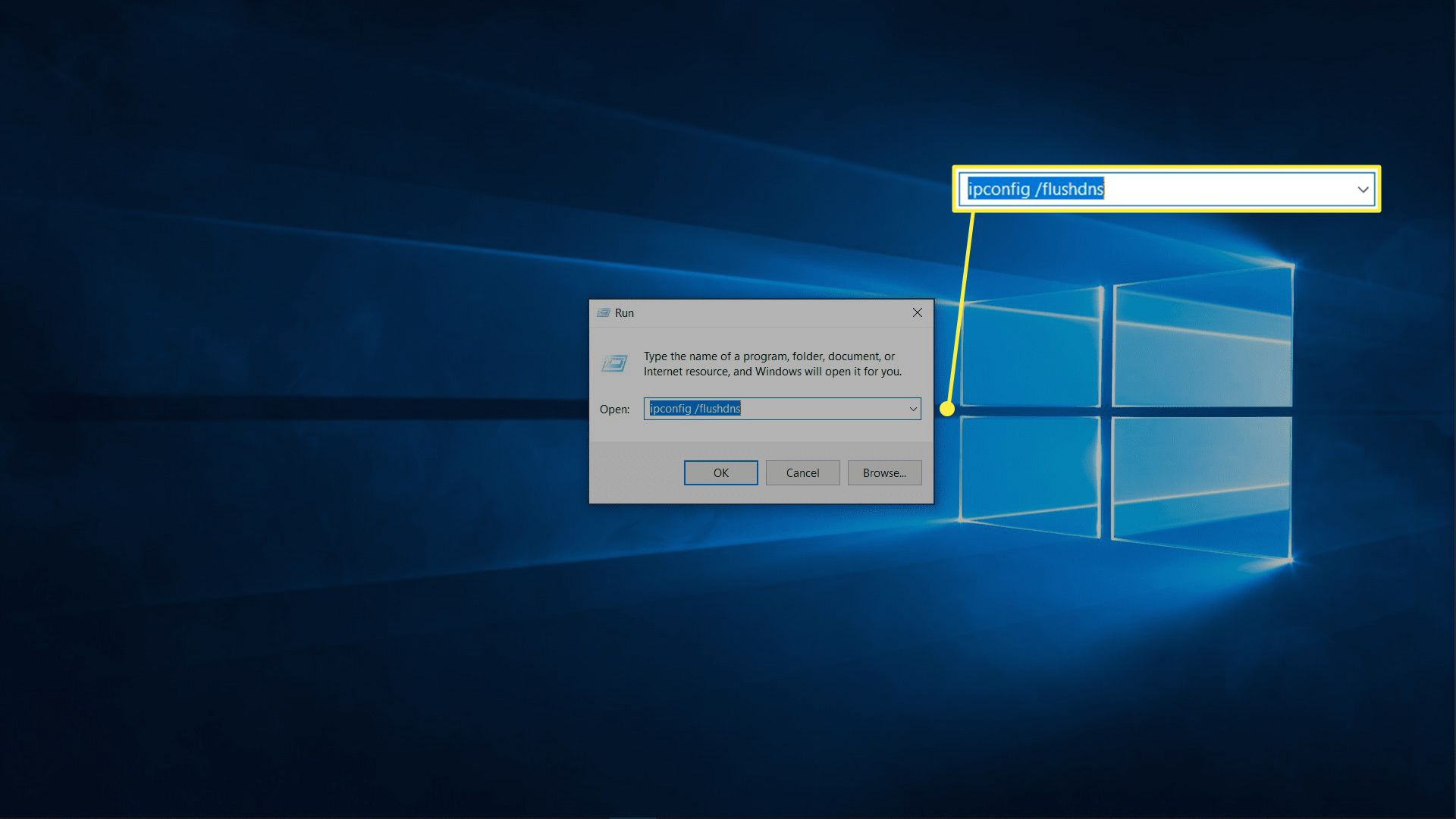This screenshot has height=819, width=1456.
Task: Select the ipconfig /flushdns input field
Action: click(781, 407)
